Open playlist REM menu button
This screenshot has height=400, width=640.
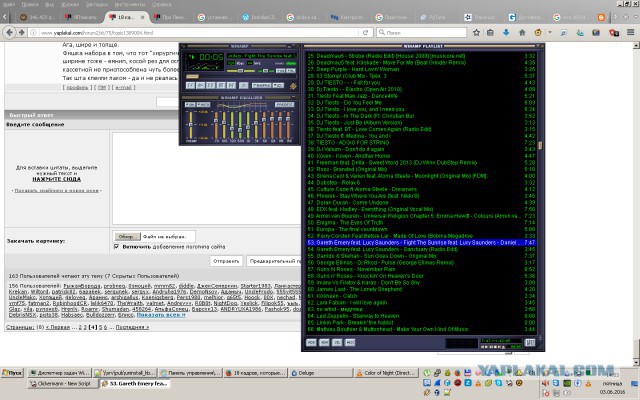[324, 342]
